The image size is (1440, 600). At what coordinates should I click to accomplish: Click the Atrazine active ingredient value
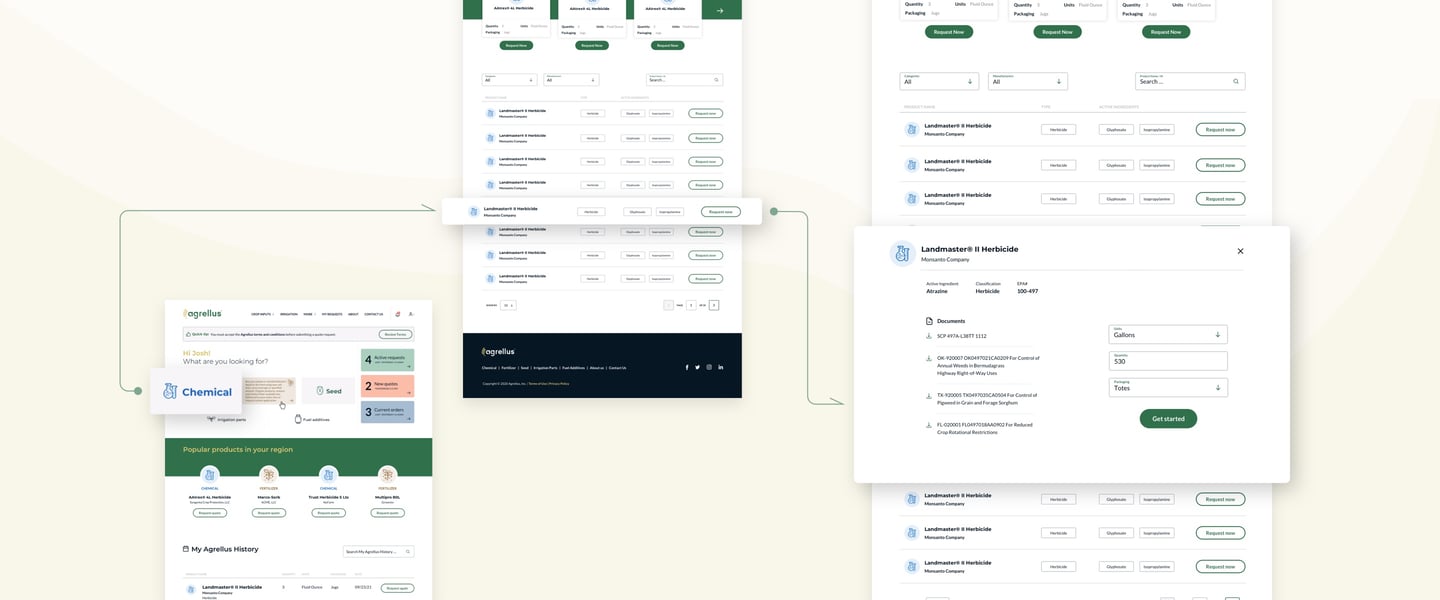coord(937,291)
